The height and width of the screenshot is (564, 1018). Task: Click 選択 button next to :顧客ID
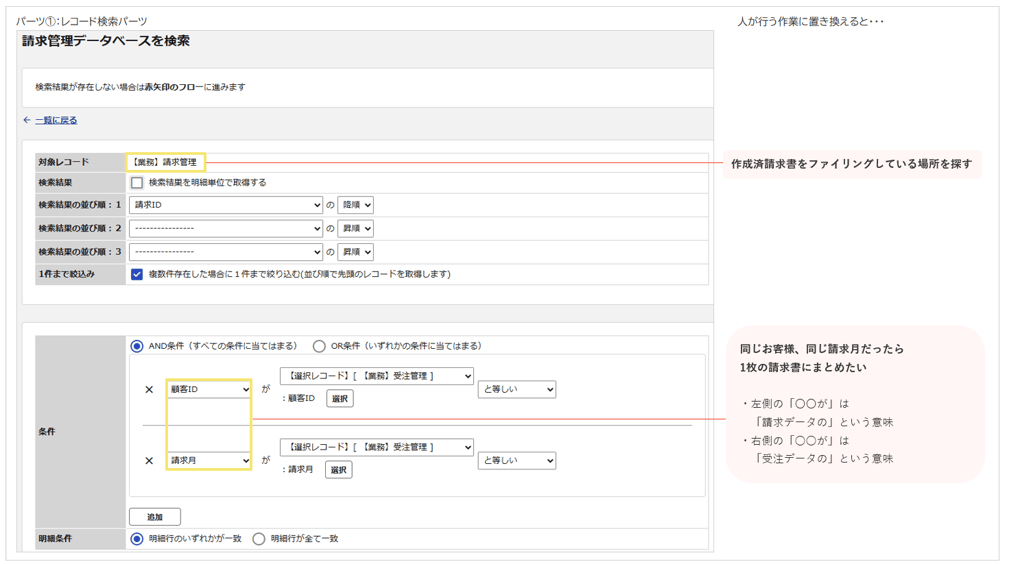340,398
